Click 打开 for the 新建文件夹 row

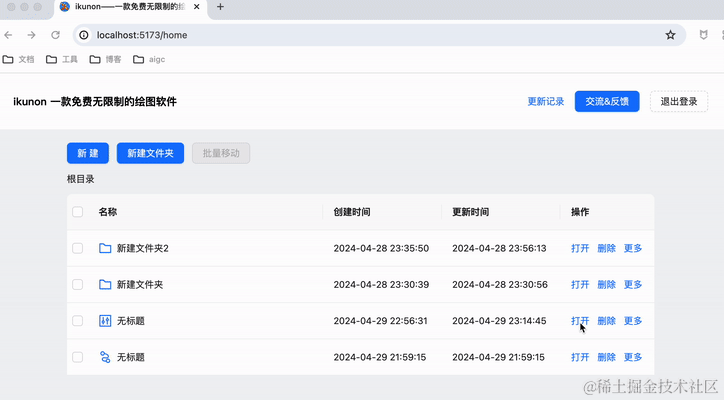(580, 285)
